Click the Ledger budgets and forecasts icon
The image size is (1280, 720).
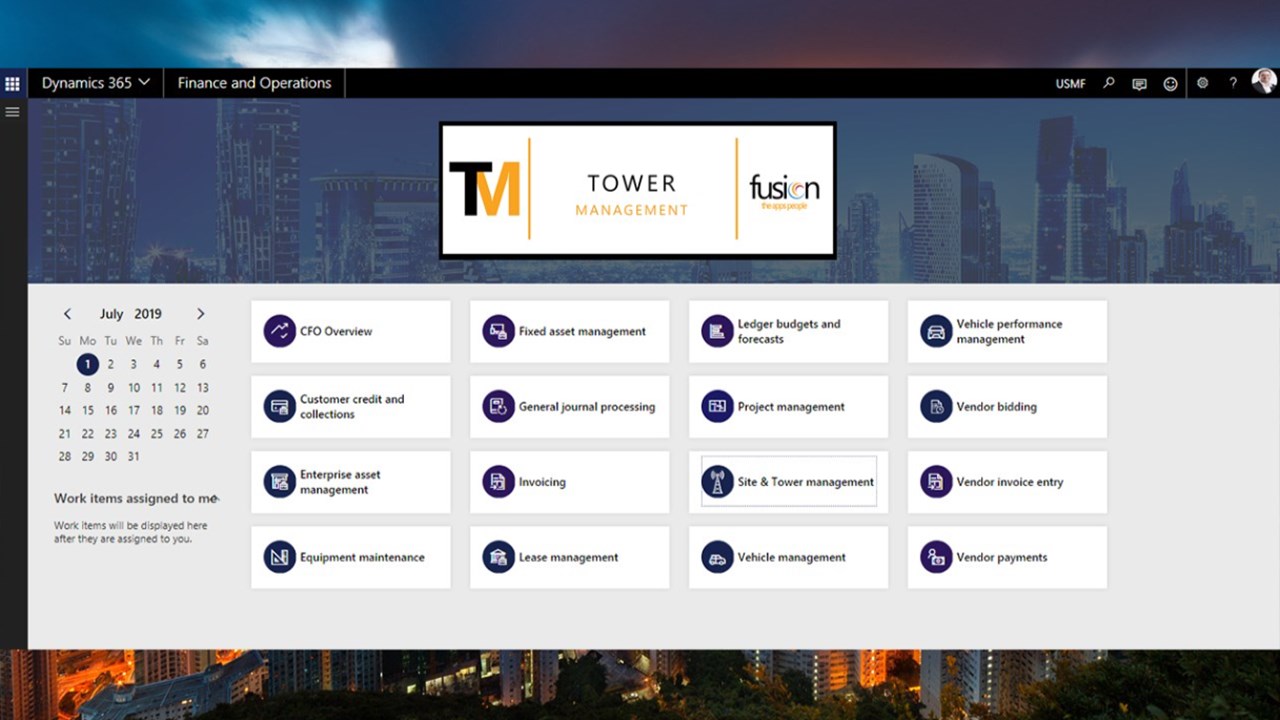coord(717,331)
